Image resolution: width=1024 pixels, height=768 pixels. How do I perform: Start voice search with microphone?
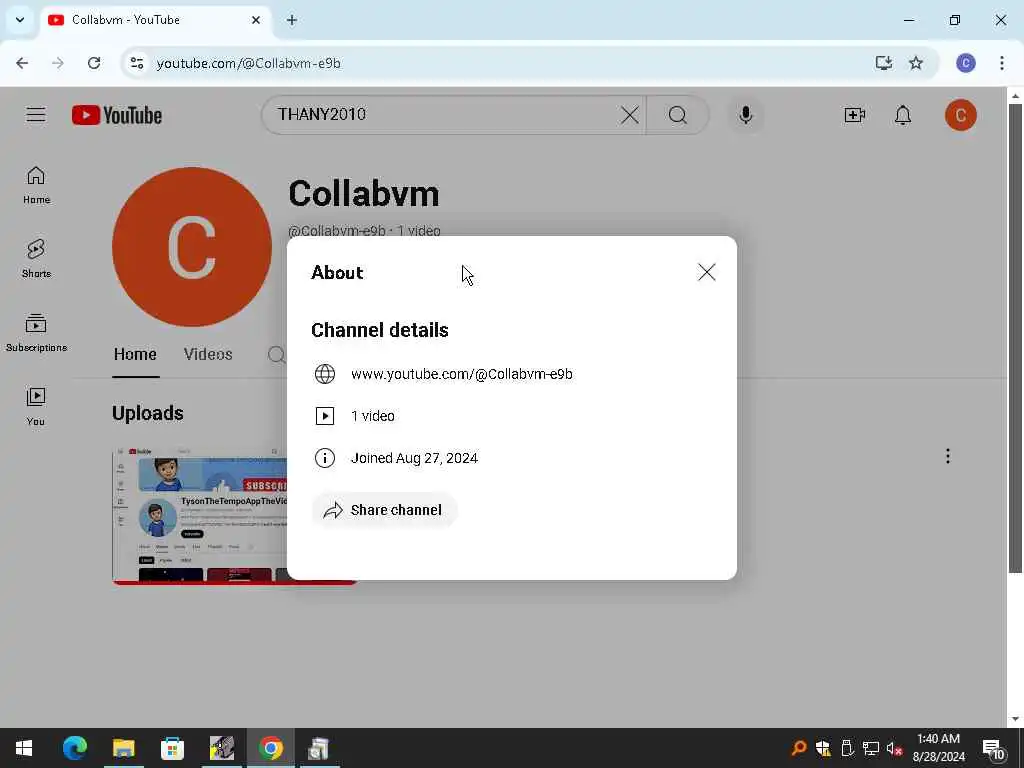746,115
